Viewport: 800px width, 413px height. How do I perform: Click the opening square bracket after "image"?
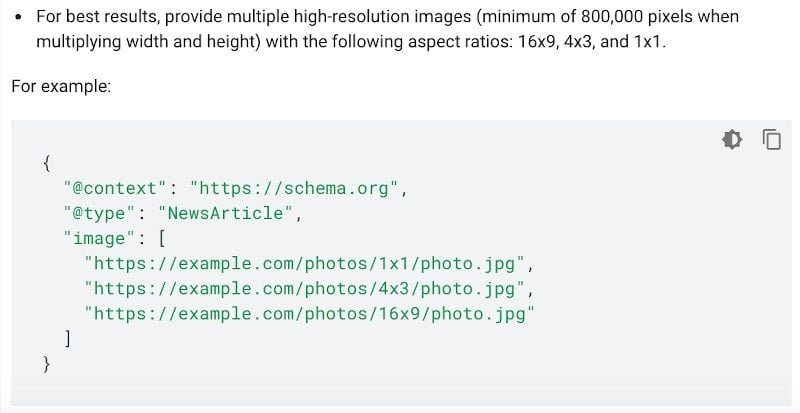(x=162, y=238)
